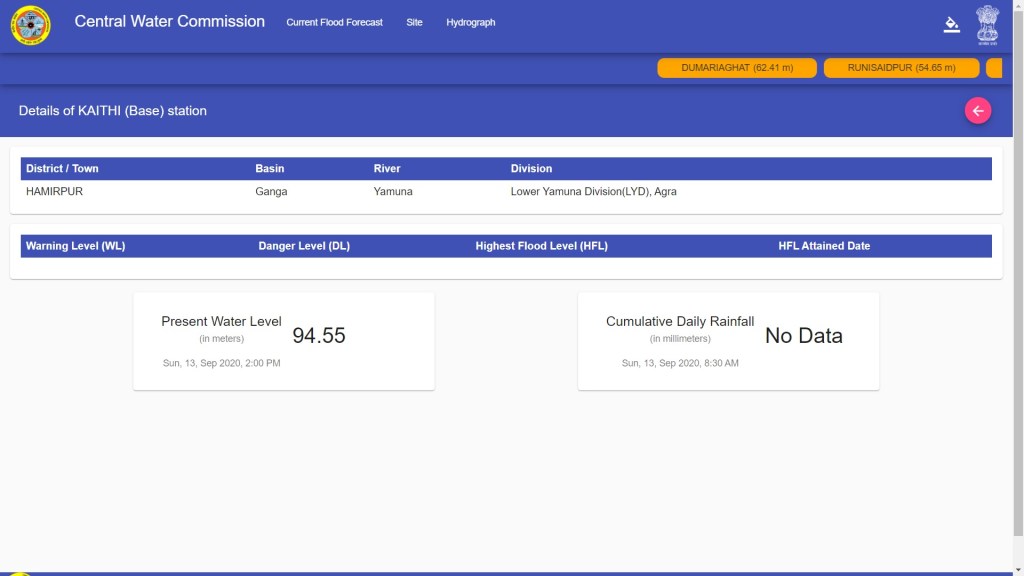Go back using the pink arrow button
The image size is (1024, 576).
977,111
